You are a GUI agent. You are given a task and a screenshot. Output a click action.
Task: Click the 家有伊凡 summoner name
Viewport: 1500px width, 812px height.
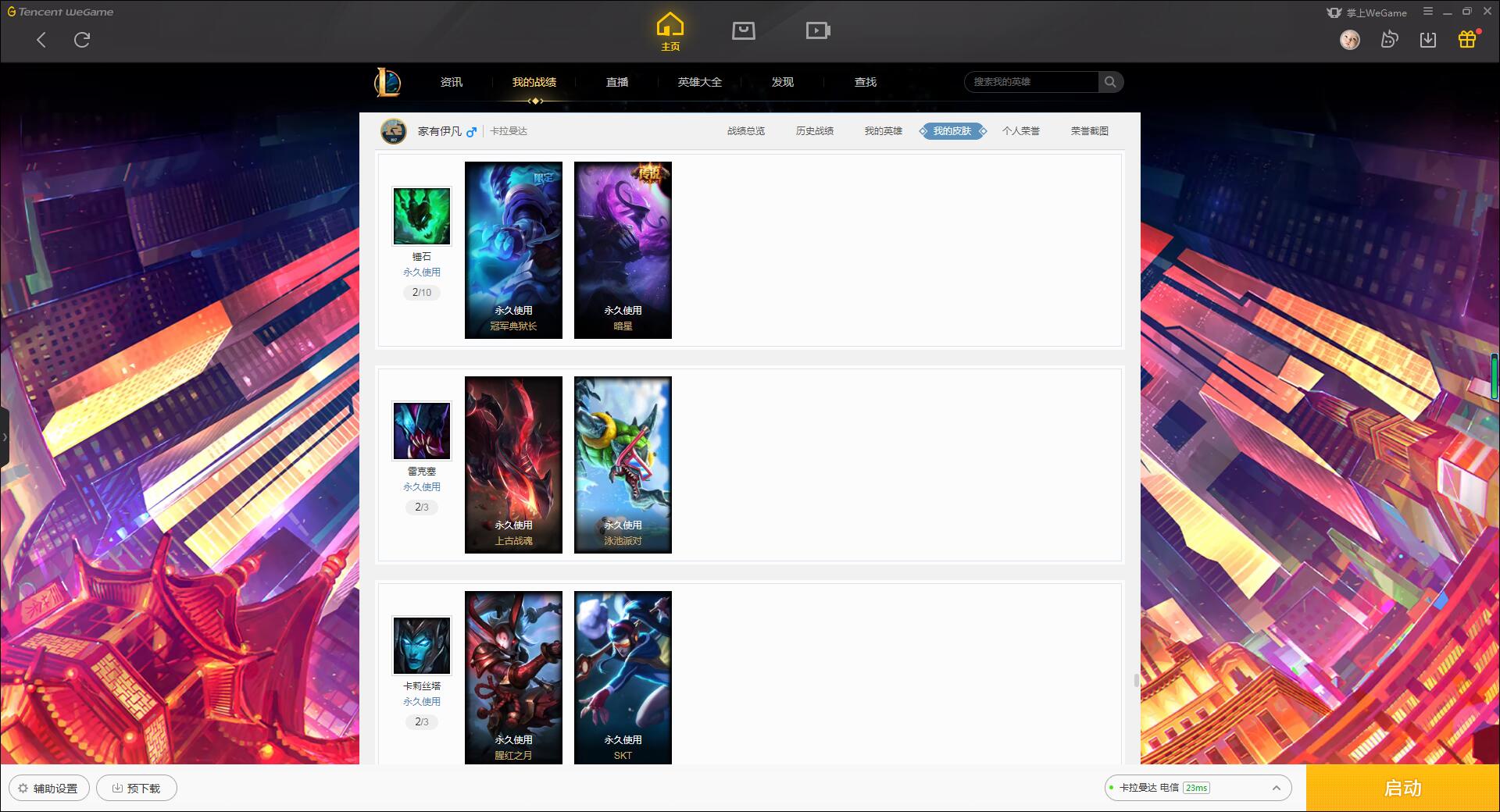pyautogui.click(x=439, y=131)
